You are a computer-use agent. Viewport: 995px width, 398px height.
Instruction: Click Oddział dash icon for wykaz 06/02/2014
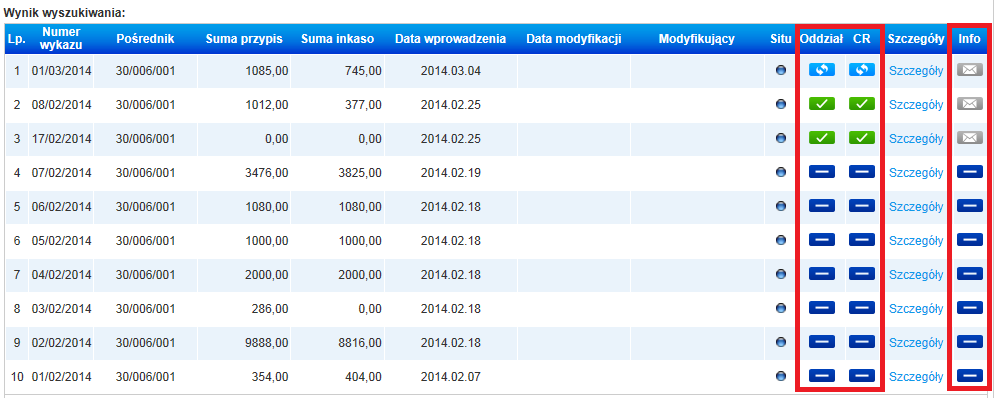click(822, 206)
